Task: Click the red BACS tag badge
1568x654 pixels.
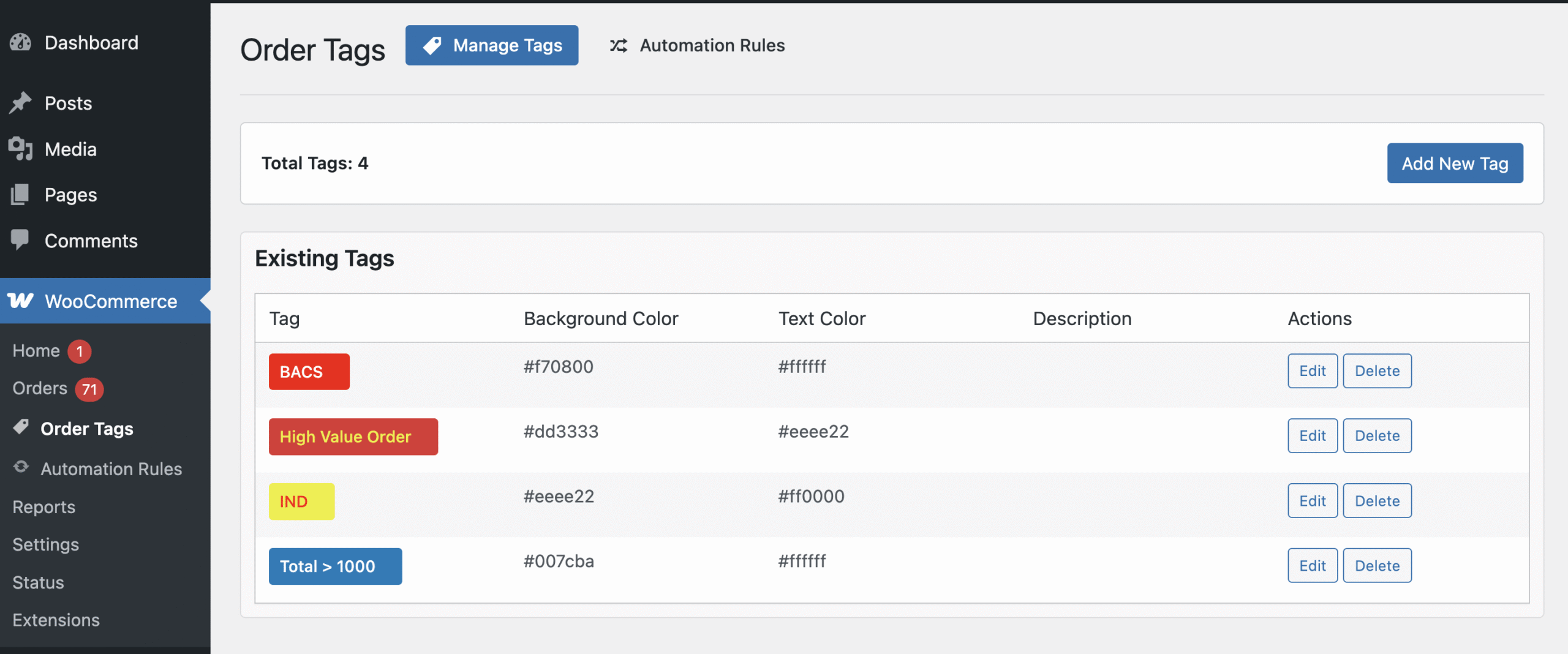Action: coord(309,372)
